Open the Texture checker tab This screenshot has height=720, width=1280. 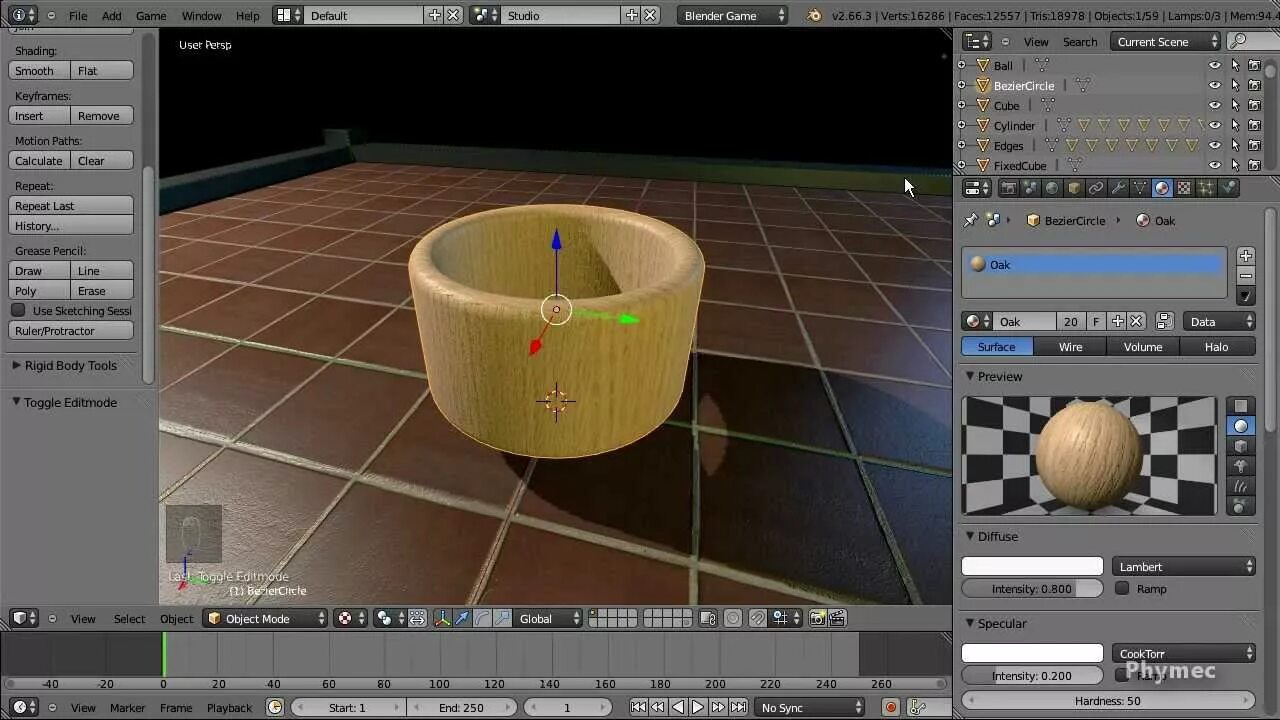(1184, 188)
